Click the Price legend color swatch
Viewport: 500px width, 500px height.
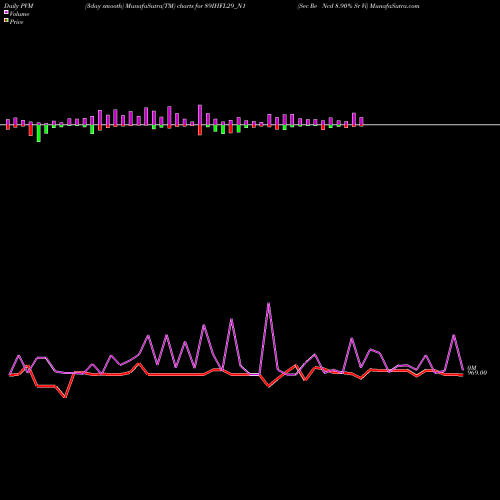pos(6,20)
